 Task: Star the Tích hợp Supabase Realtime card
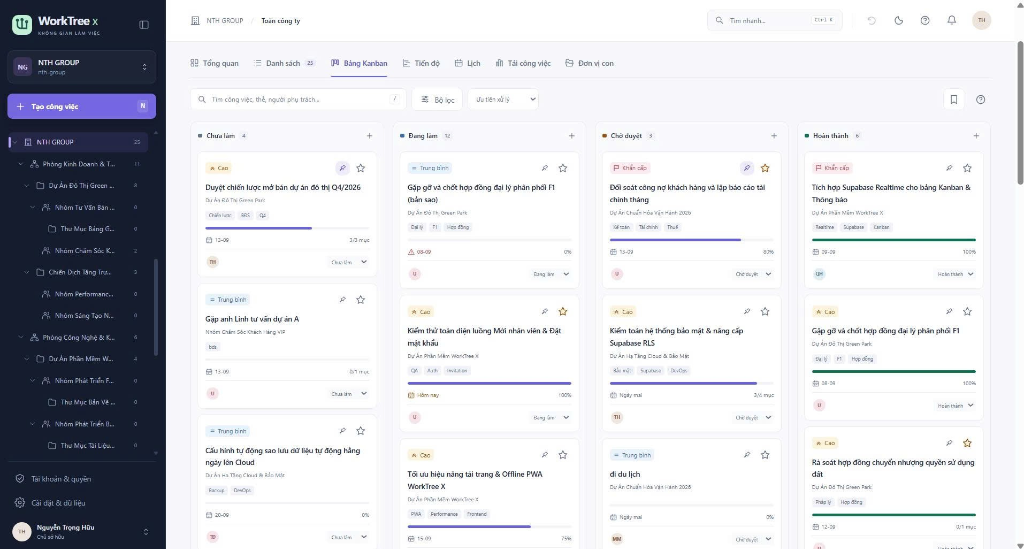click(967, 168)
